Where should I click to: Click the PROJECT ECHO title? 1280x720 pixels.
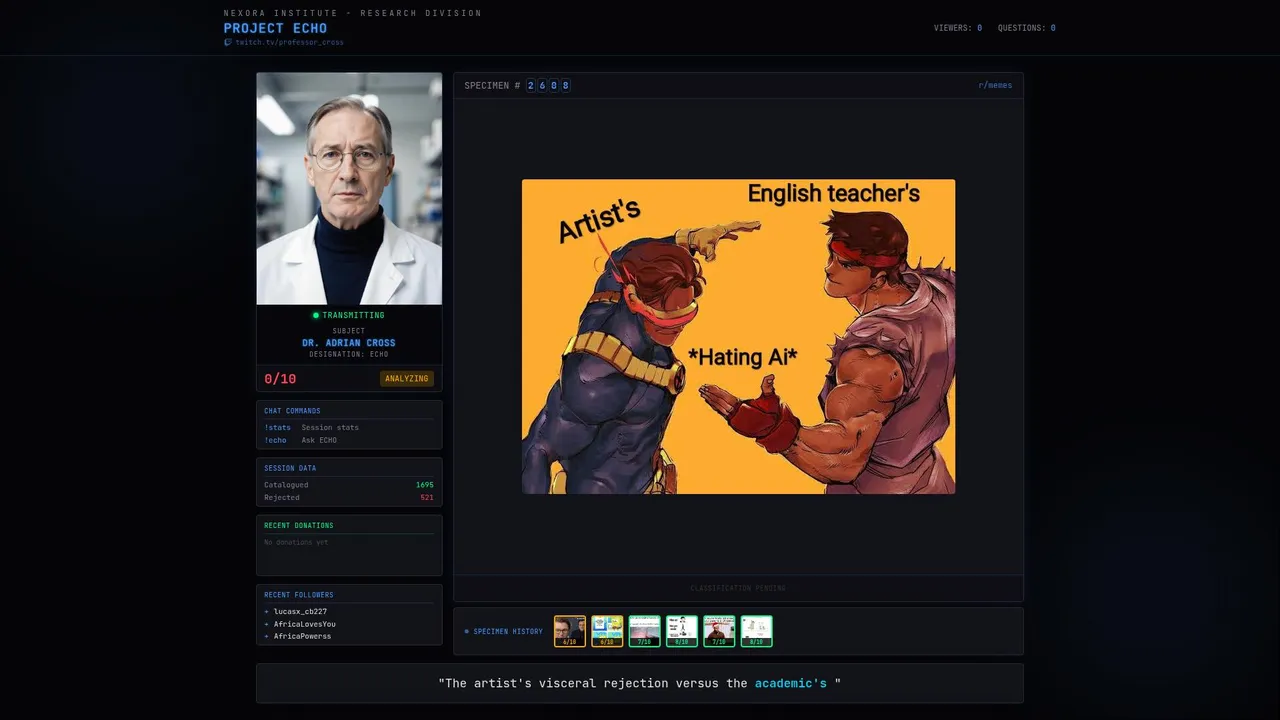(x=275, y=28)
